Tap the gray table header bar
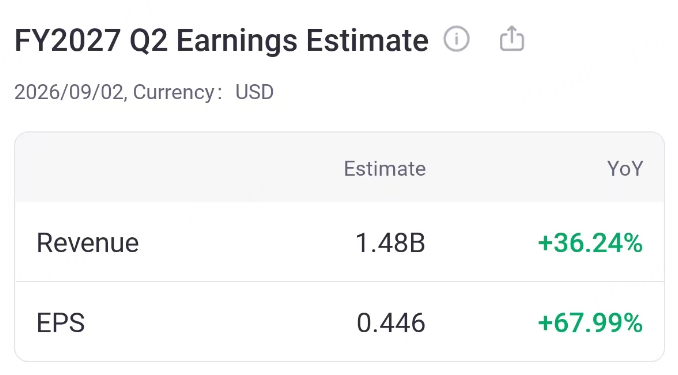The height and width of the screenshot is (375, 678). coord(339,168)
